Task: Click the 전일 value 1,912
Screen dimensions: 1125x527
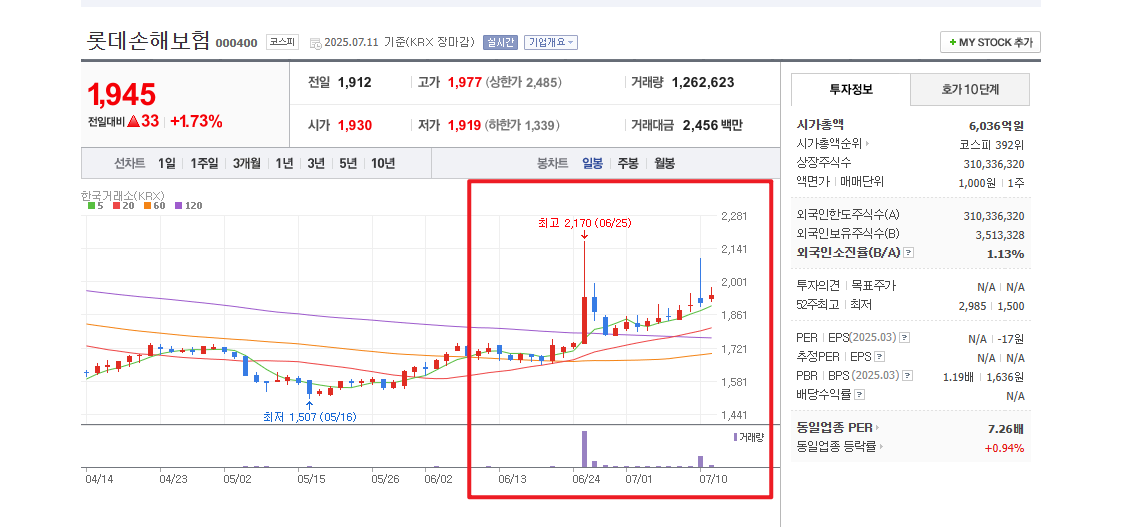Action: 354,82
